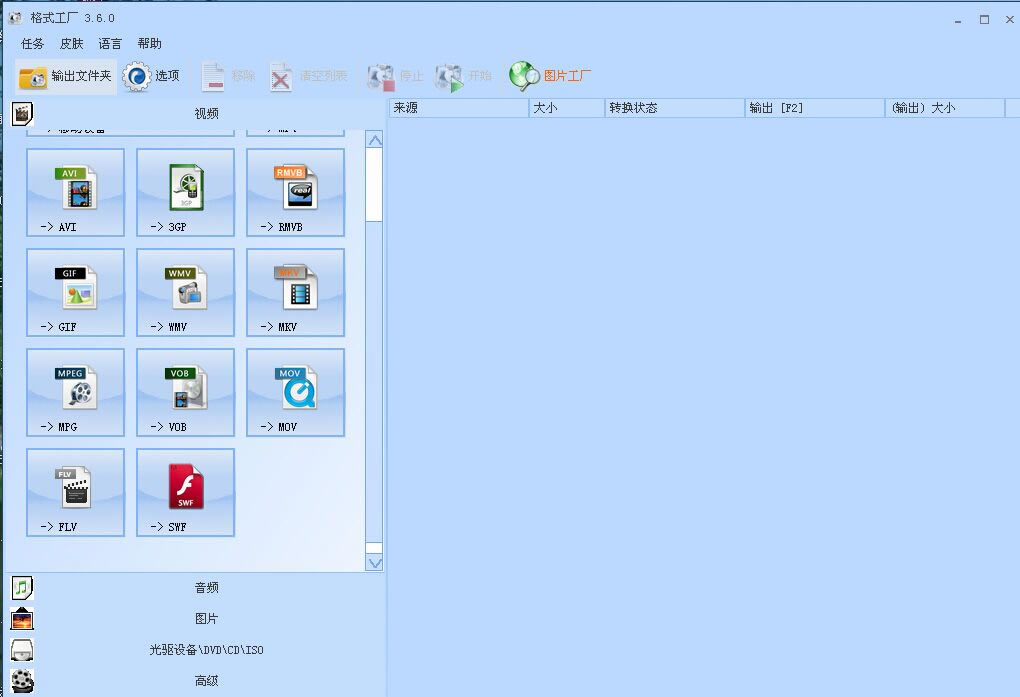Viewport: 1020px width, 697px height.
Task: Expand the 光驱设备\DVD\CD\ISO section
Action: pyautogui.click(x=206, y=650)
